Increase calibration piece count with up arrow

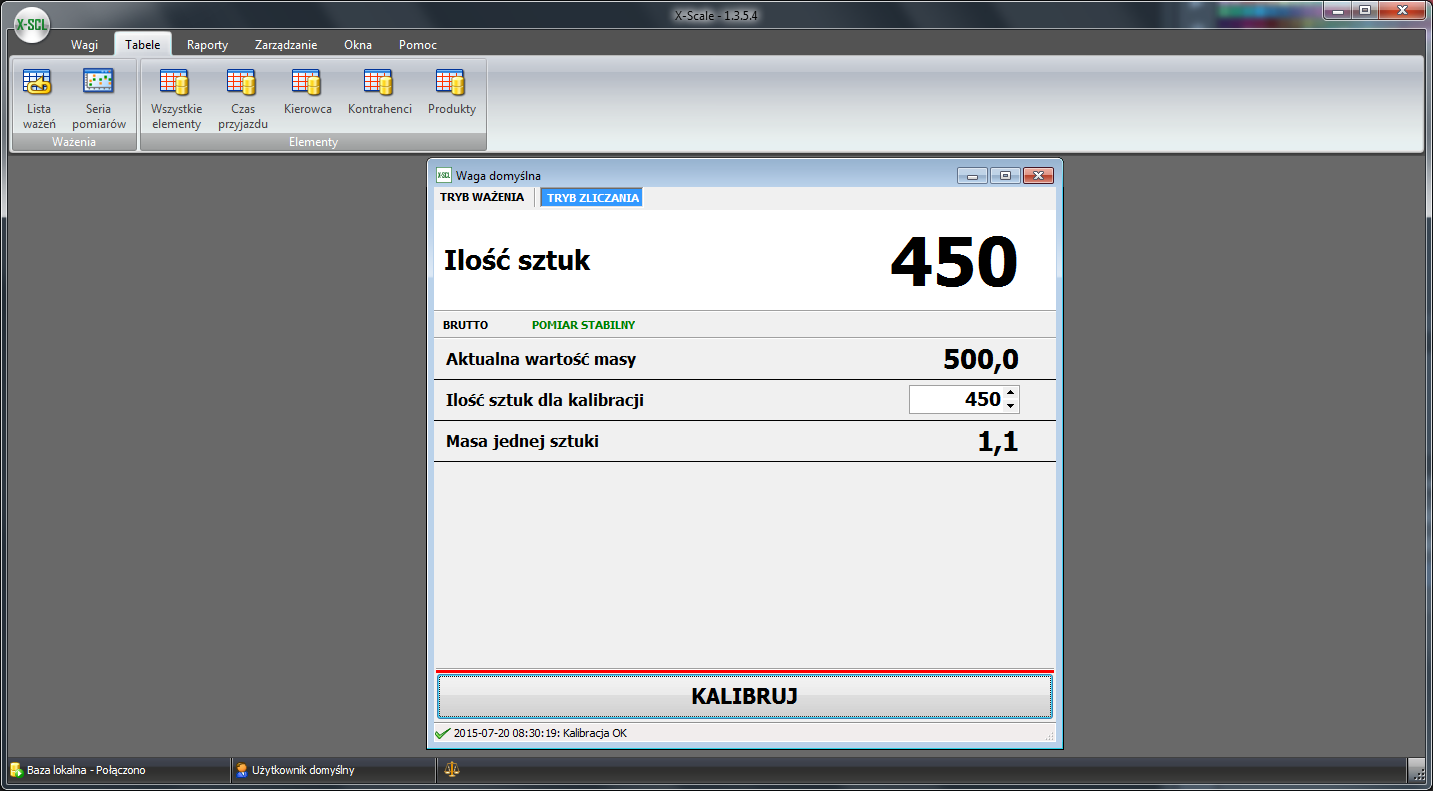tap(1011, 393)
